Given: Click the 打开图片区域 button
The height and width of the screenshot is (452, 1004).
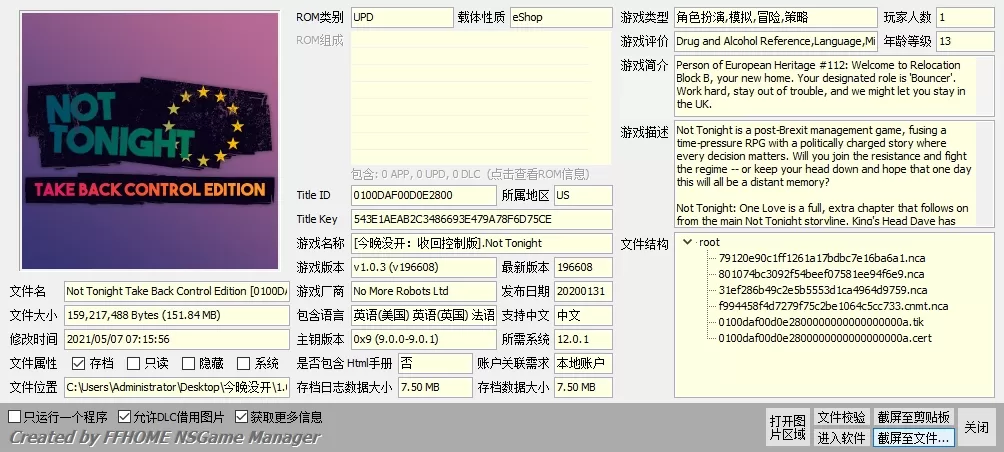Looking at the screenshot, I should pyautogui.click(x=787, y=427).
